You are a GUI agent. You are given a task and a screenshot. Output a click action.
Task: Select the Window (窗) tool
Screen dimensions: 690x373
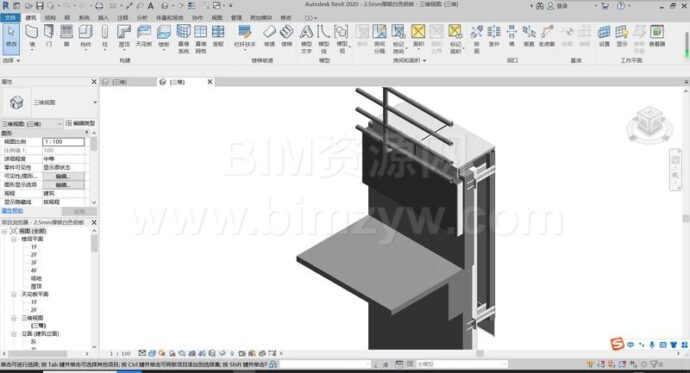(x=66, y=36)
